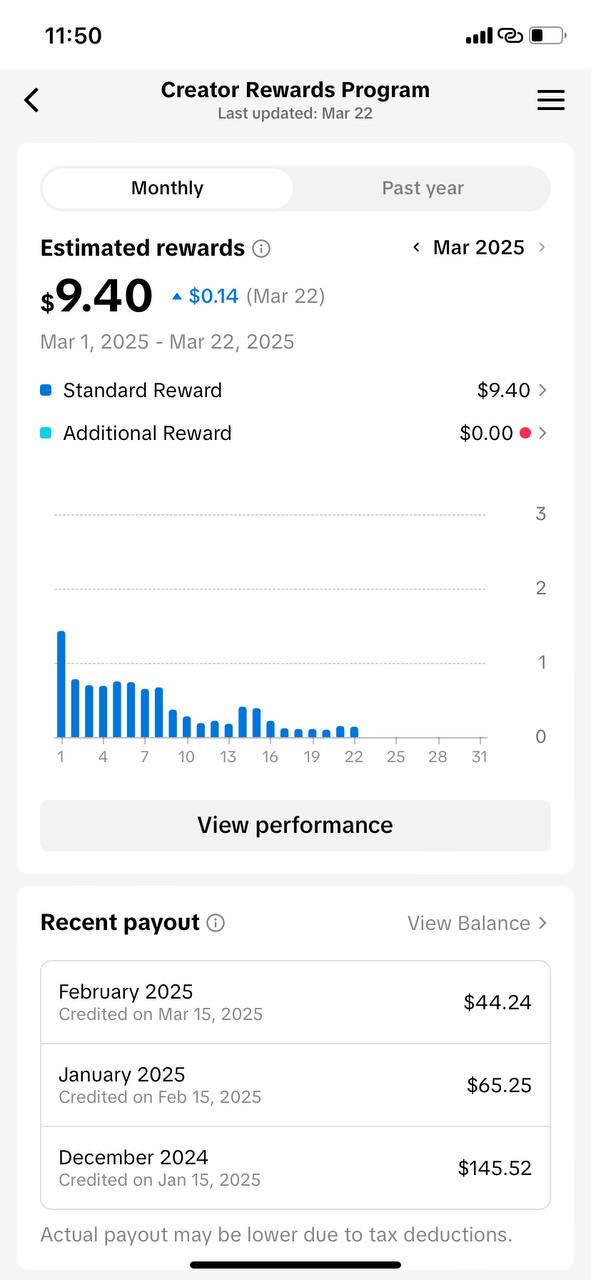The height and width of the screenshot is (1280, 591).
Task: Tap battery icon in status bar
Action: tap(547, 36)
